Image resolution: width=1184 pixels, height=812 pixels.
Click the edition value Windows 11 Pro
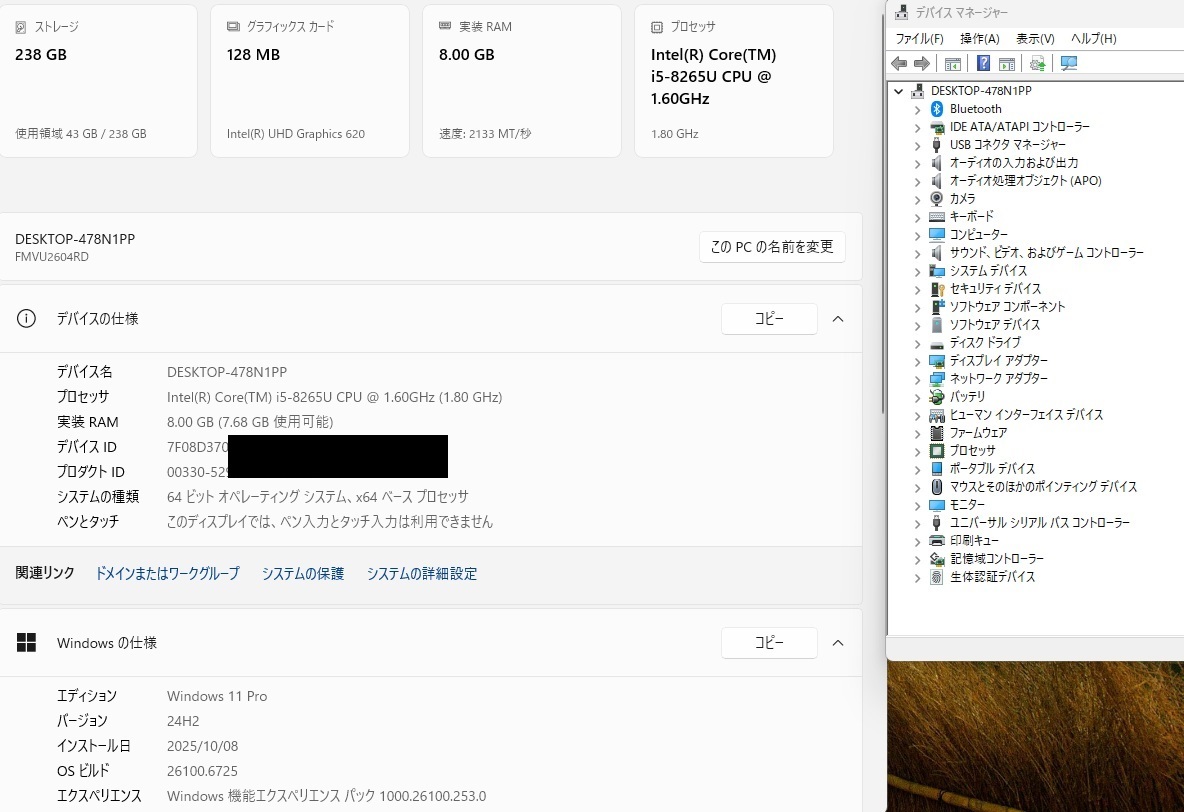(x=217, y=696)
